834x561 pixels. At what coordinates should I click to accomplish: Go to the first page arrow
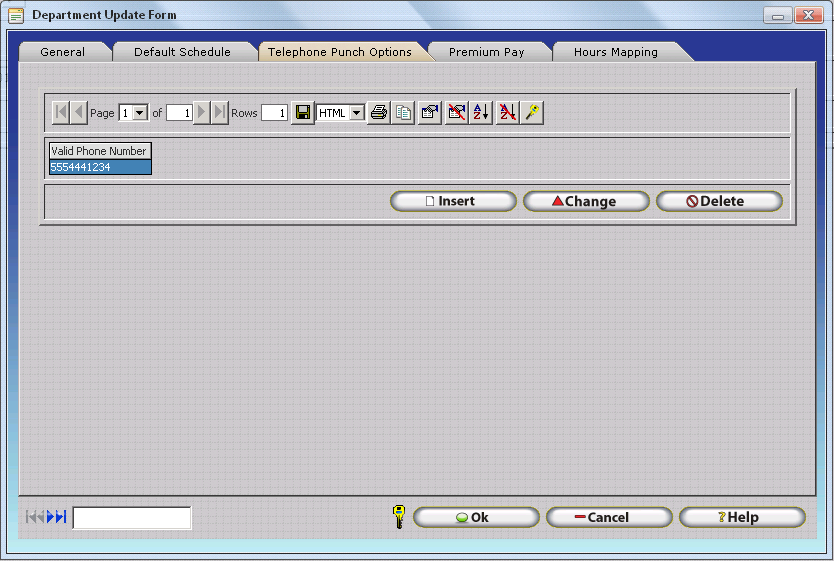pyautogui.click(x=61, y=113)
